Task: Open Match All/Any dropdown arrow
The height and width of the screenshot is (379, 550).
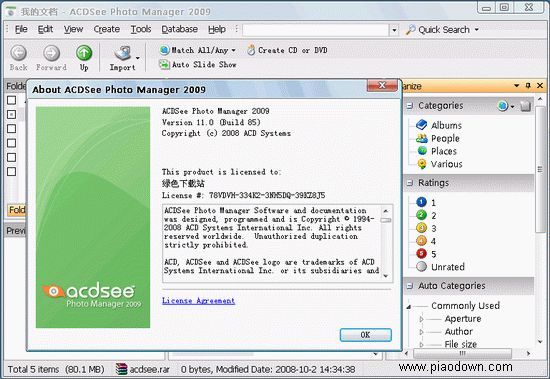Action: point(233,51)
